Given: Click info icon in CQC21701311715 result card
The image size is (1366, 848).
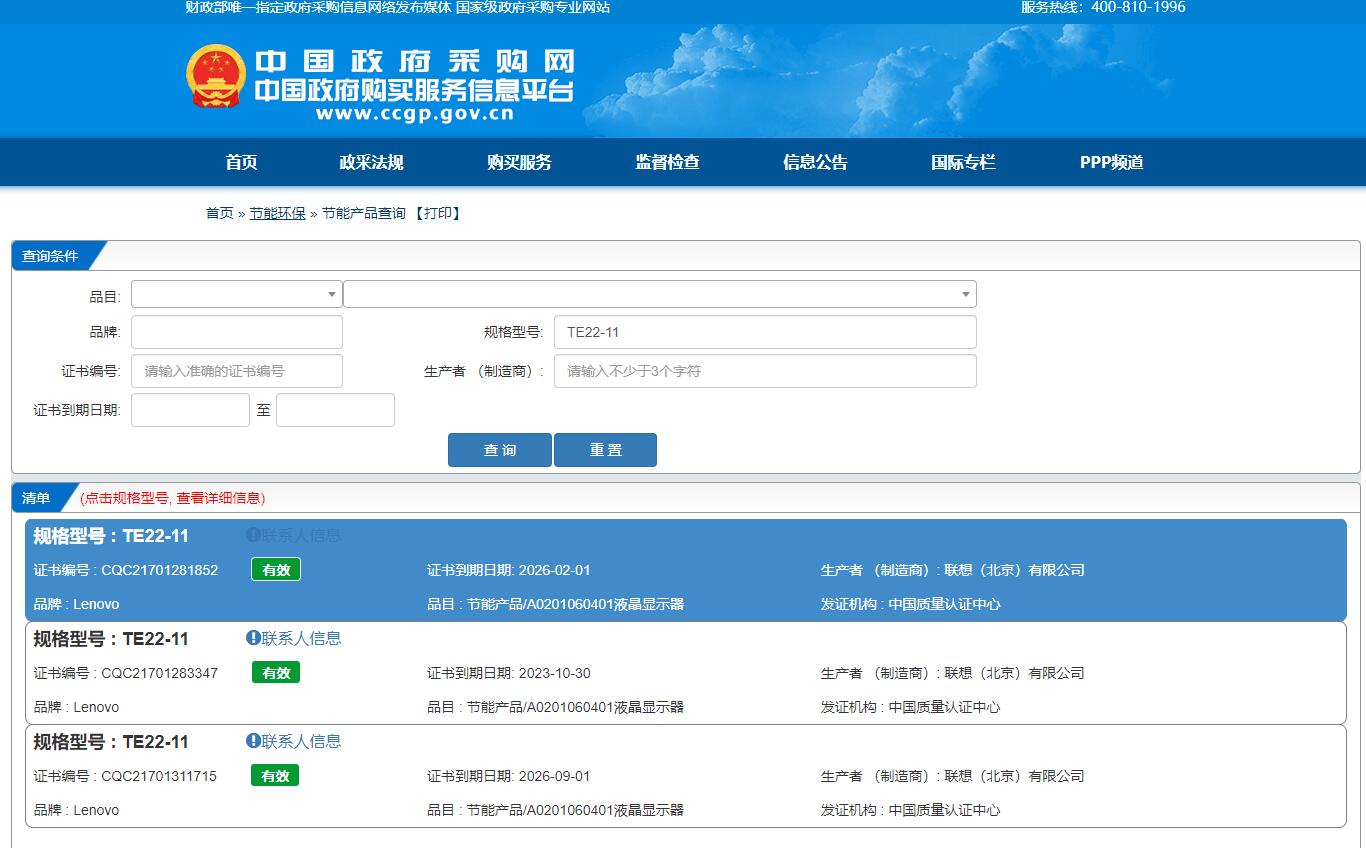Looking at the screenshot, I should tap(253, 741).
